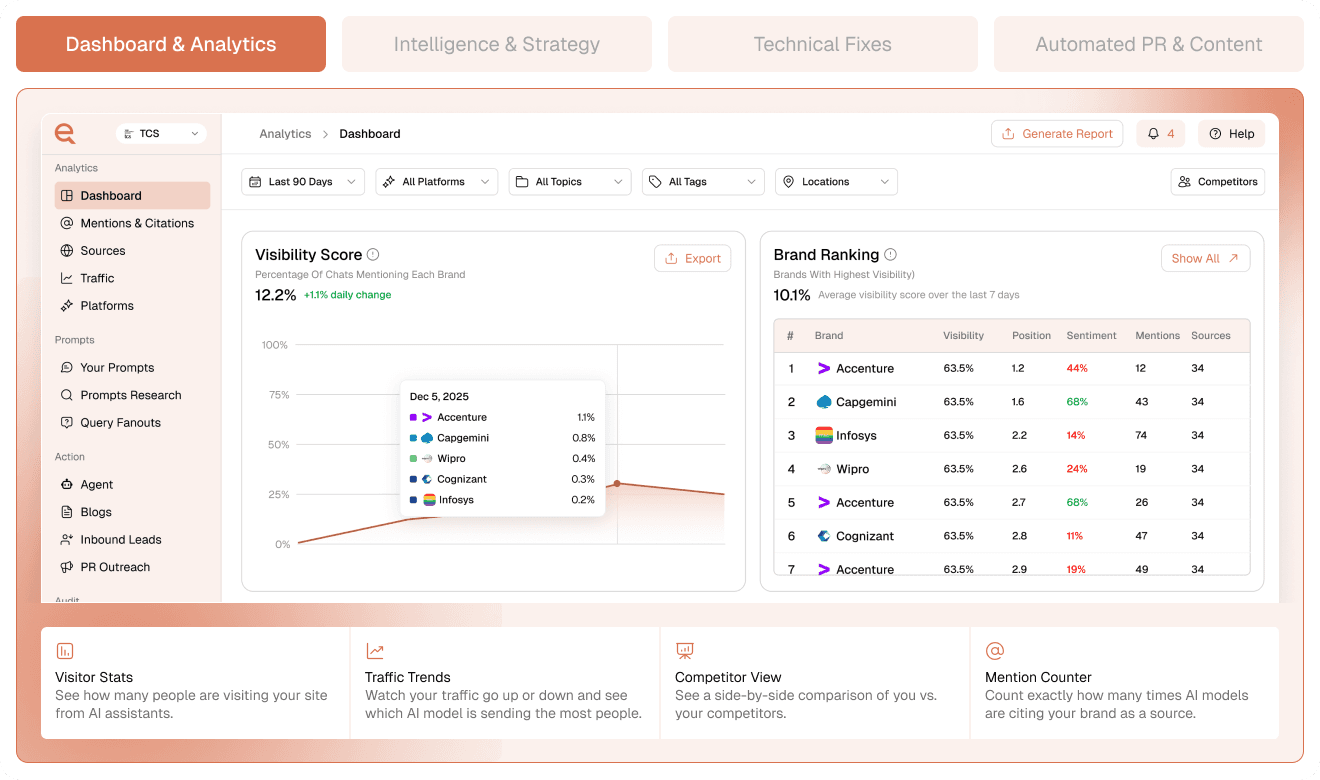Click Capgemini blue swatch in tooltip

coord(413,438)
